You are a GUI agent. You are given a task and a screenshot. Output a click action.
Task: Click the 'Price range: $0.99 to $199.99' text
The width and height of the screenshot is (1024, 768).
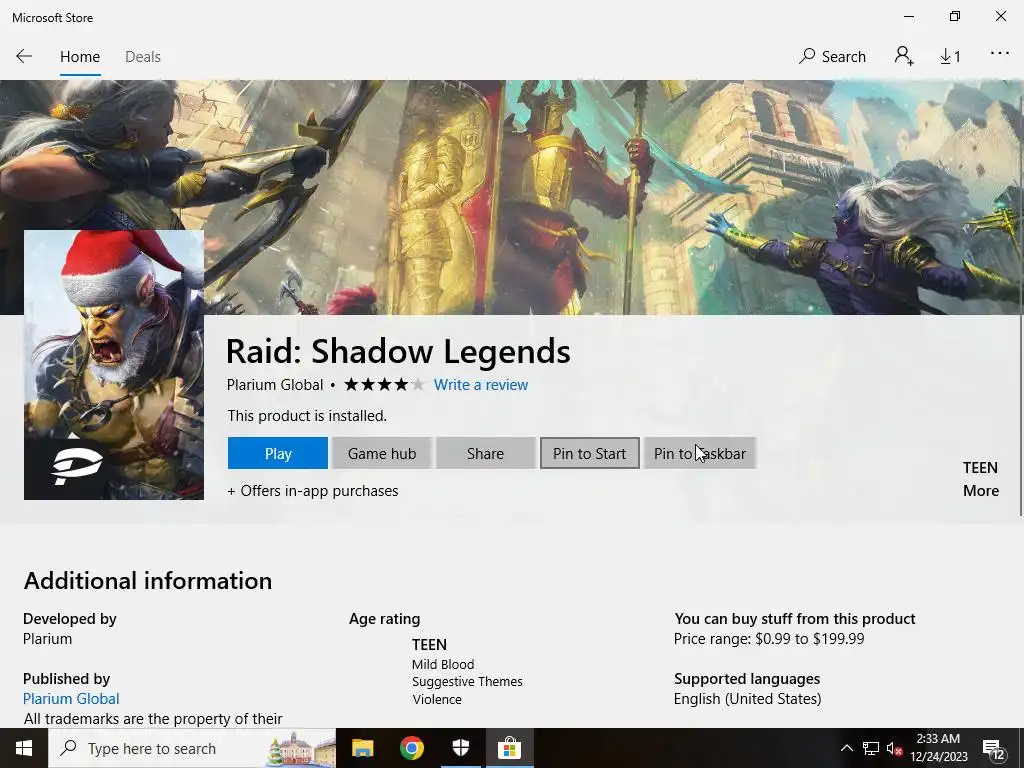point(769,639)
